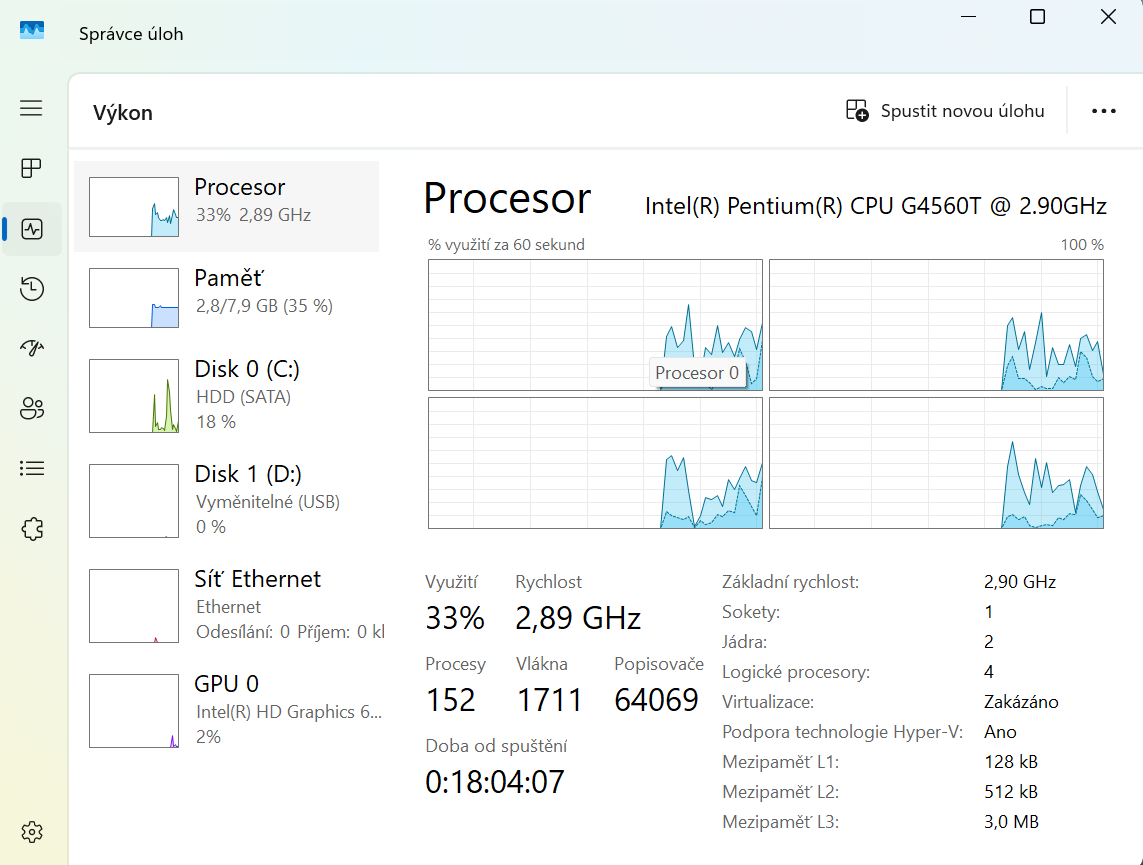The width and height of the screenshot is (1143, 865).
Task: Expand the hamburger navigation menu
Action: (x=31, y=107)
